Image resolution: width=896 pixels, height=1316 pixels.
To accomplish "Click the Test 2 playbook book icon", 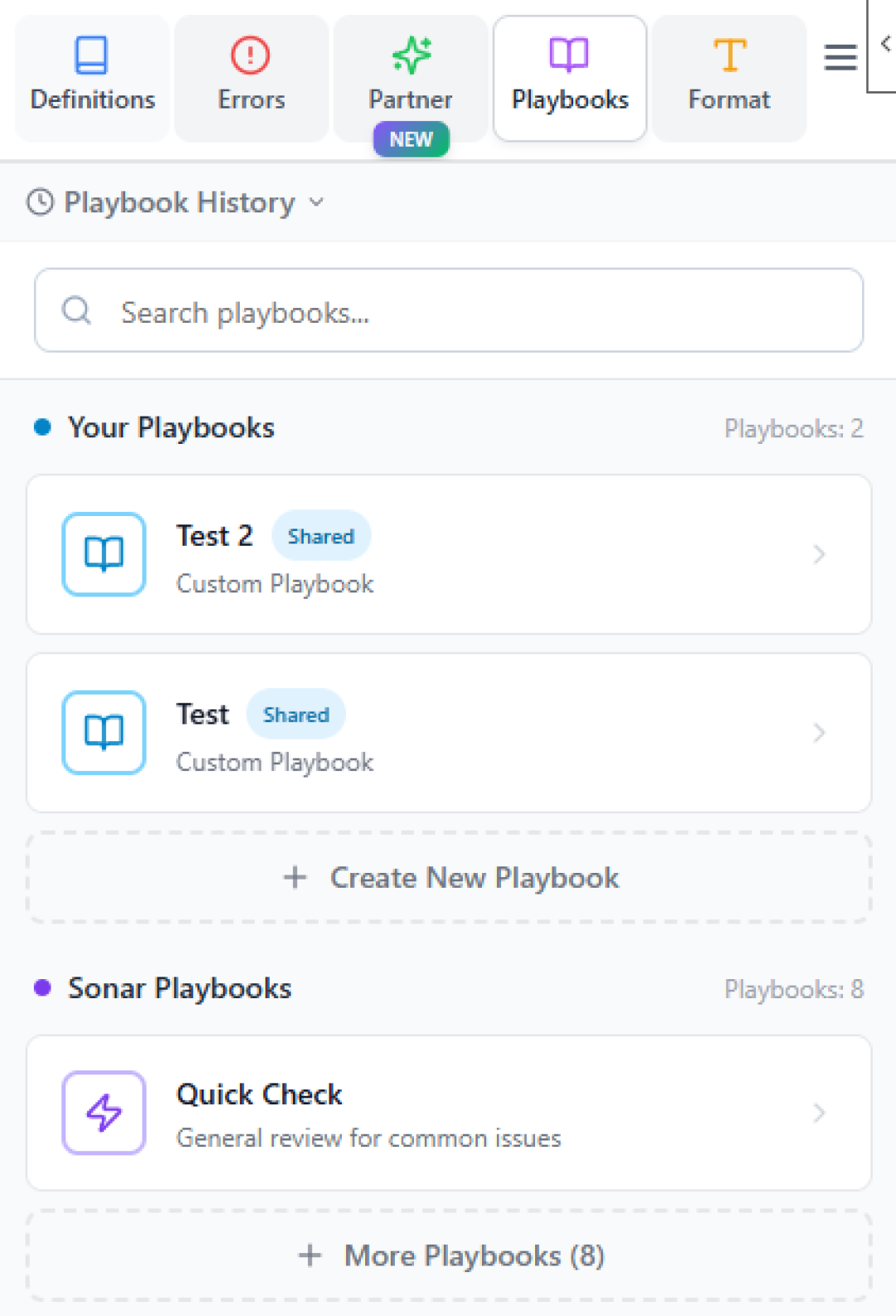I will 105,554.
